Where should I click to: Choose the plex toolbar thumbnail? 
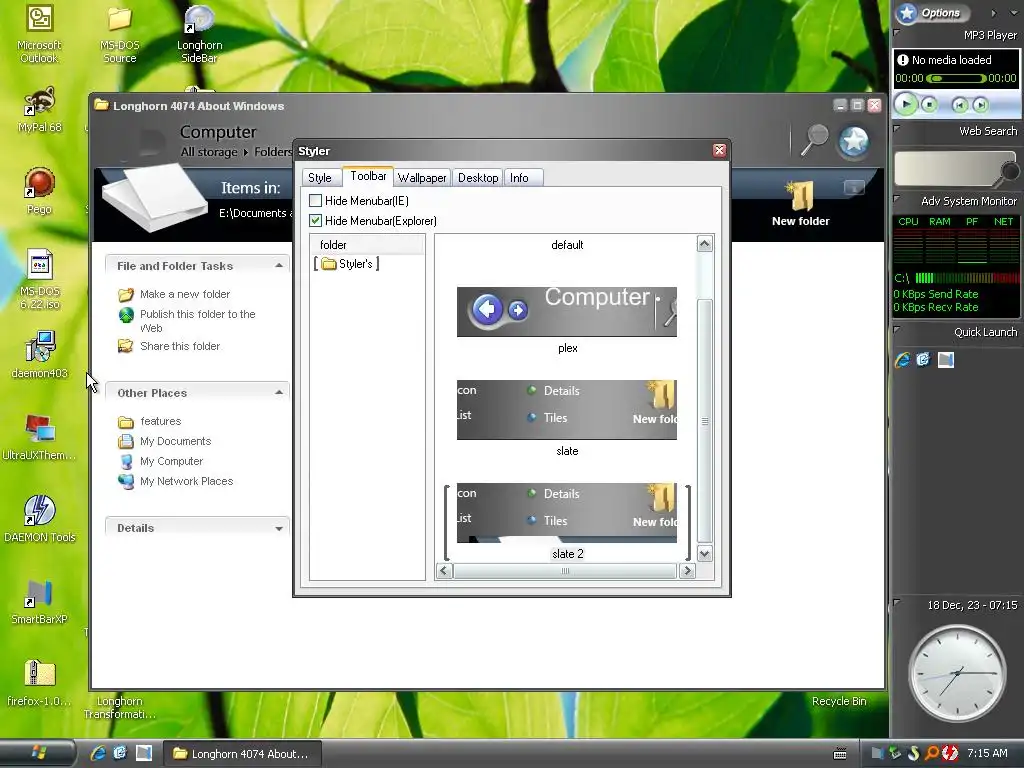pyautogui.click(x=567, y=312)
